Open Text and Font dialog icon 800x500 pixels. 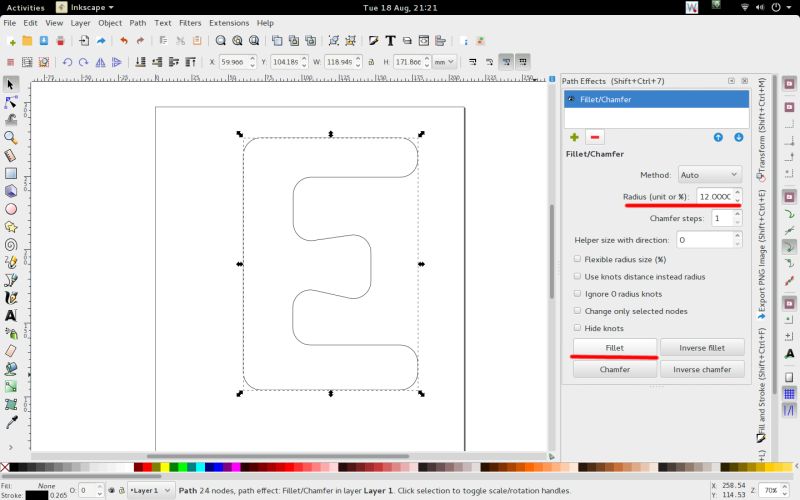(390, 41)
